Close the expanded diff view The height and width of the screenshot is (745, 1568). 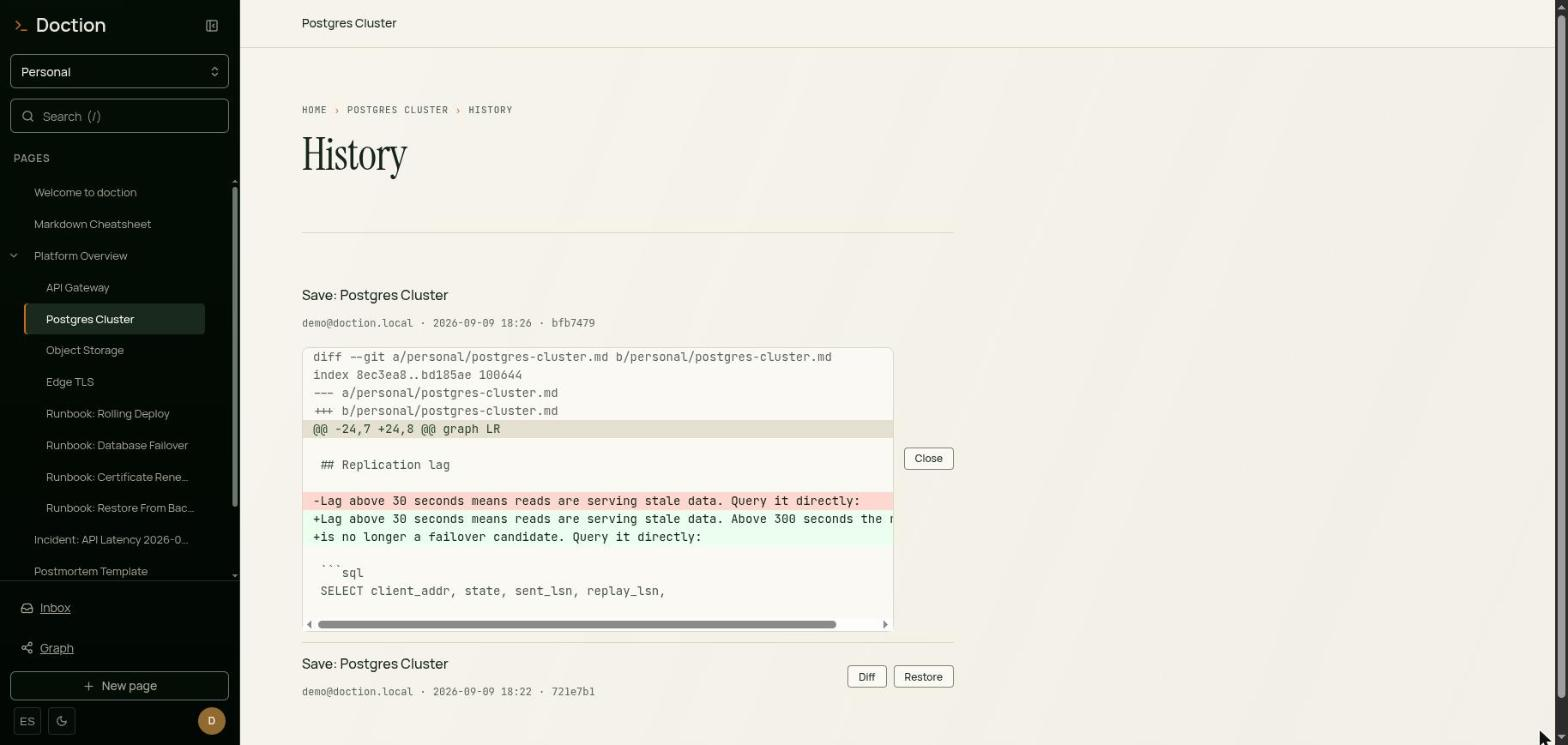(x=928, y=458)
